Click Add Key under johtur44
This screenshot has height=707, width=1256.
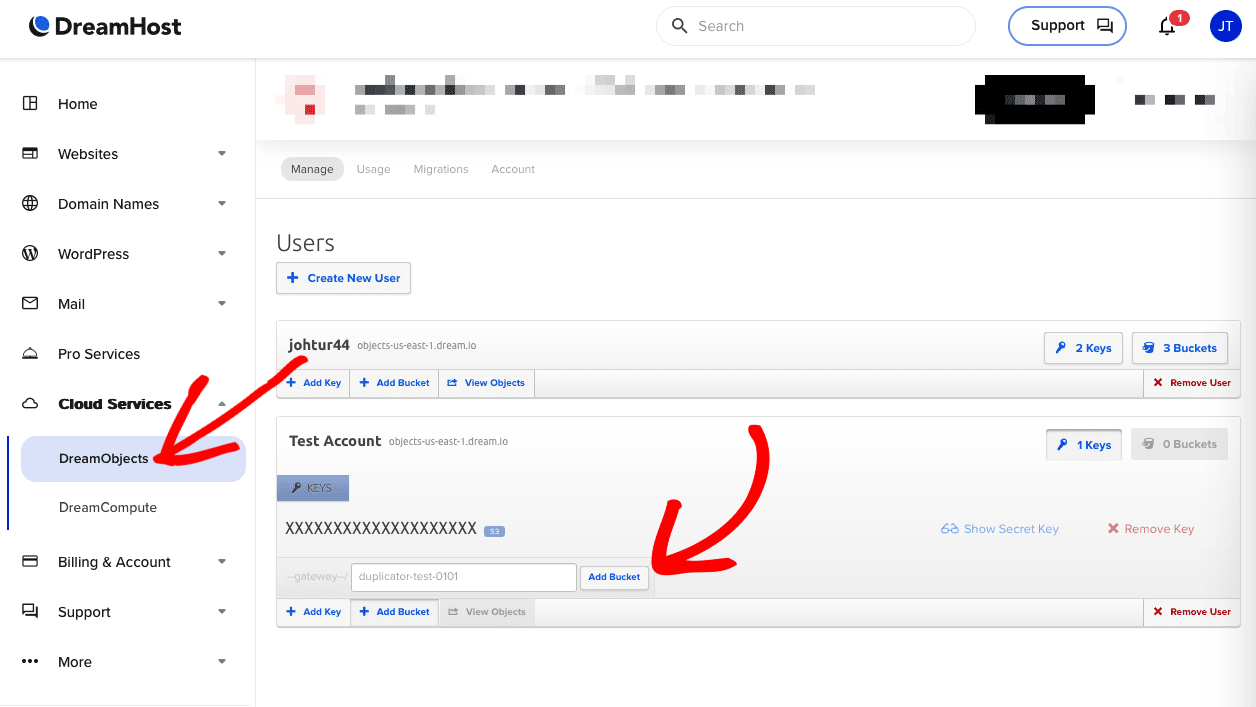click(313, 383)
